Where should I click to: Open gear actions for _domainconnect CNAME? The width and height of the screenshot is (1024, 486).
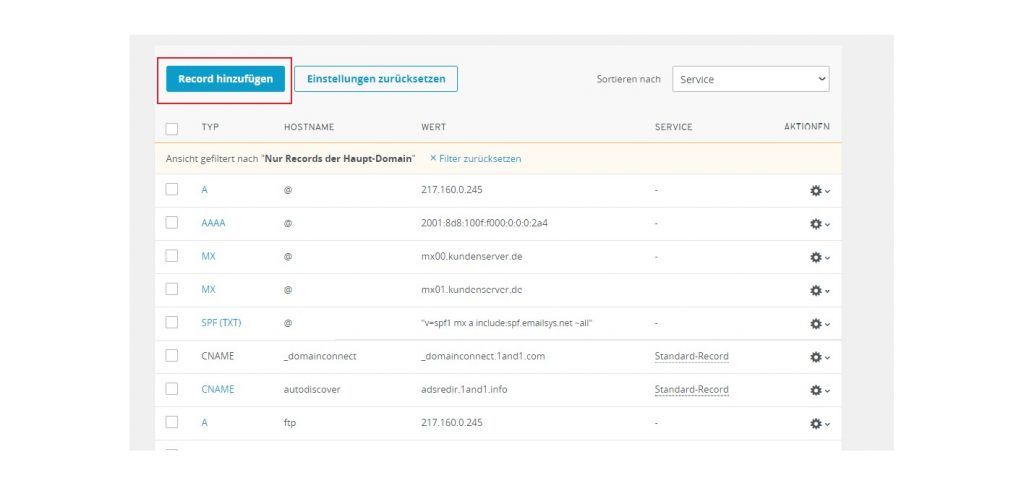[819, 357]
